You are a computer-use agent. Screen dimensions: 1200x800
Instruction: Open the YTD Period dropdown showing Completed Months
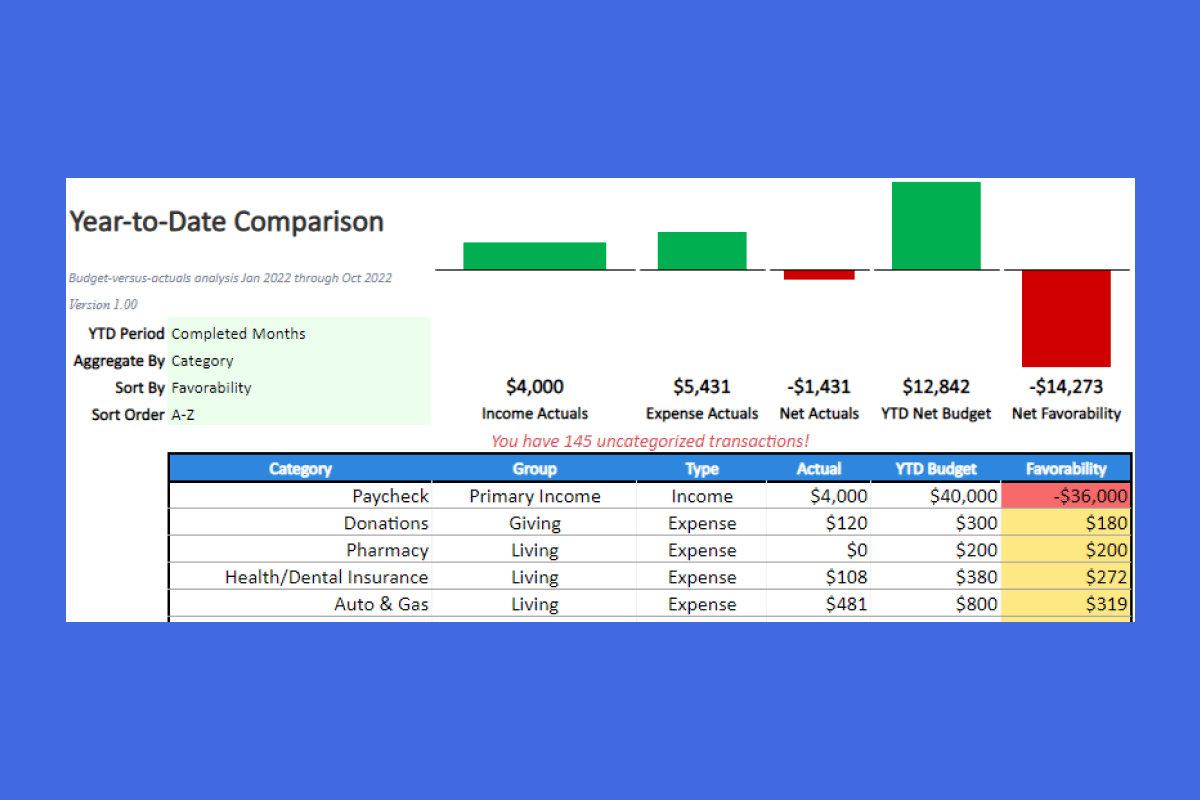click(300, 334)
